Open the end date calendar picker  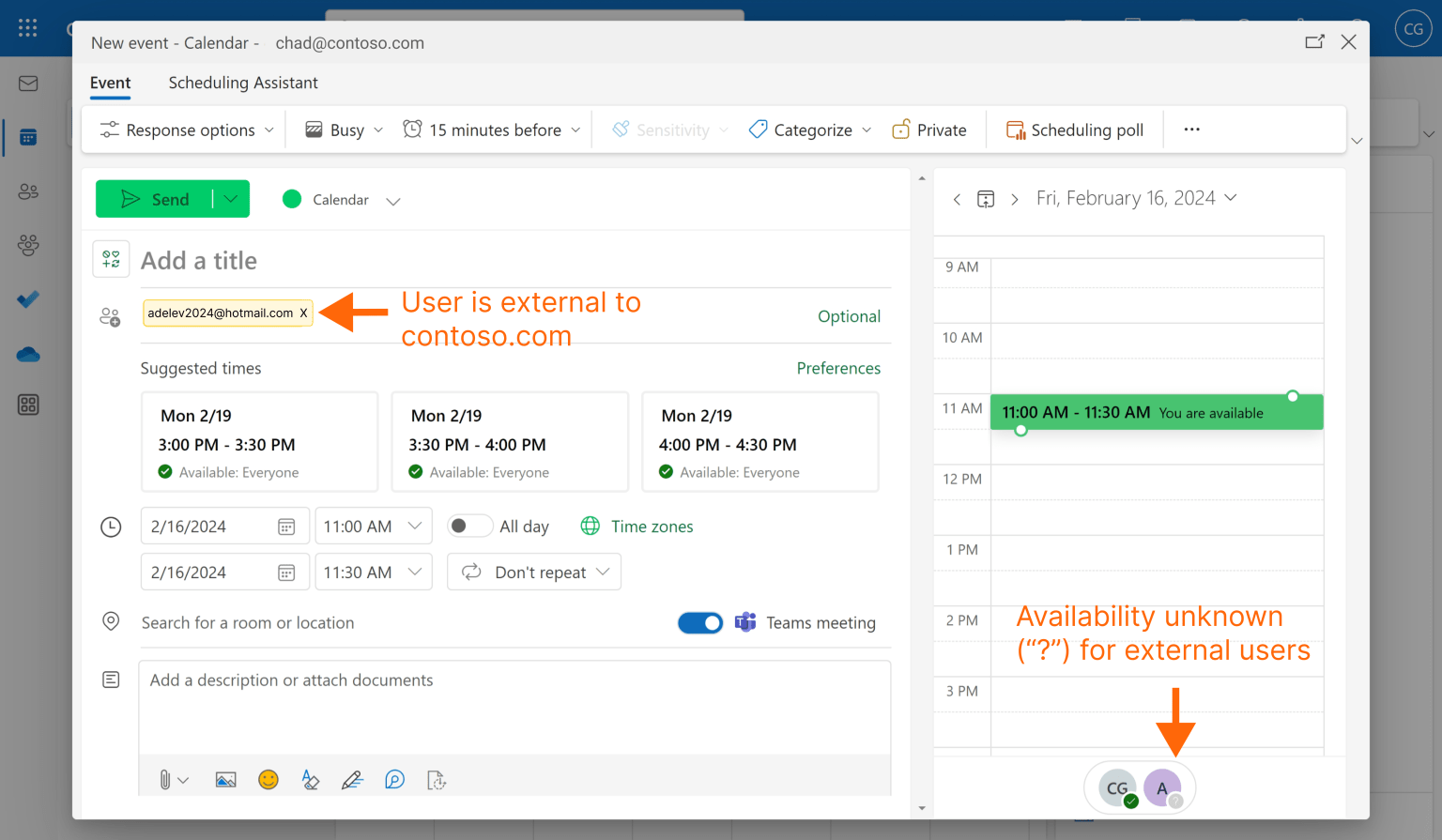coord(286,573)
